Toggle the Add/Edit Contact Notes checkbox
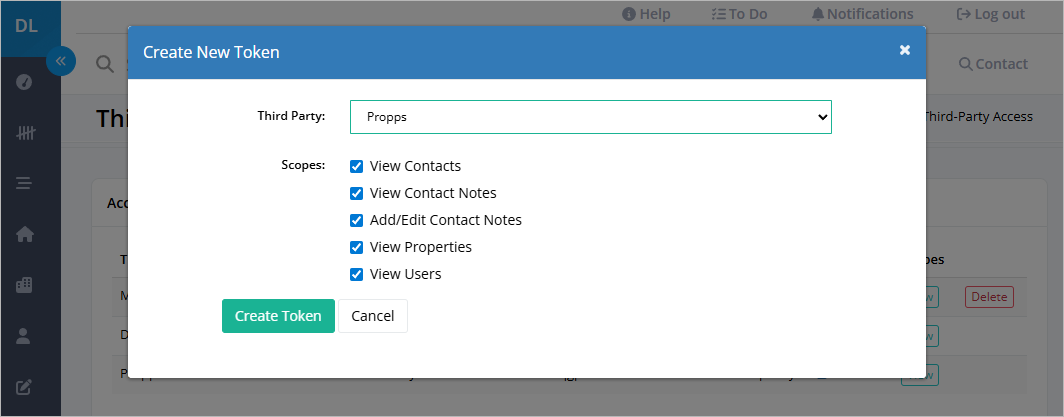The image size is (1064, 417). pyautogui.click(x=356, y=220)
